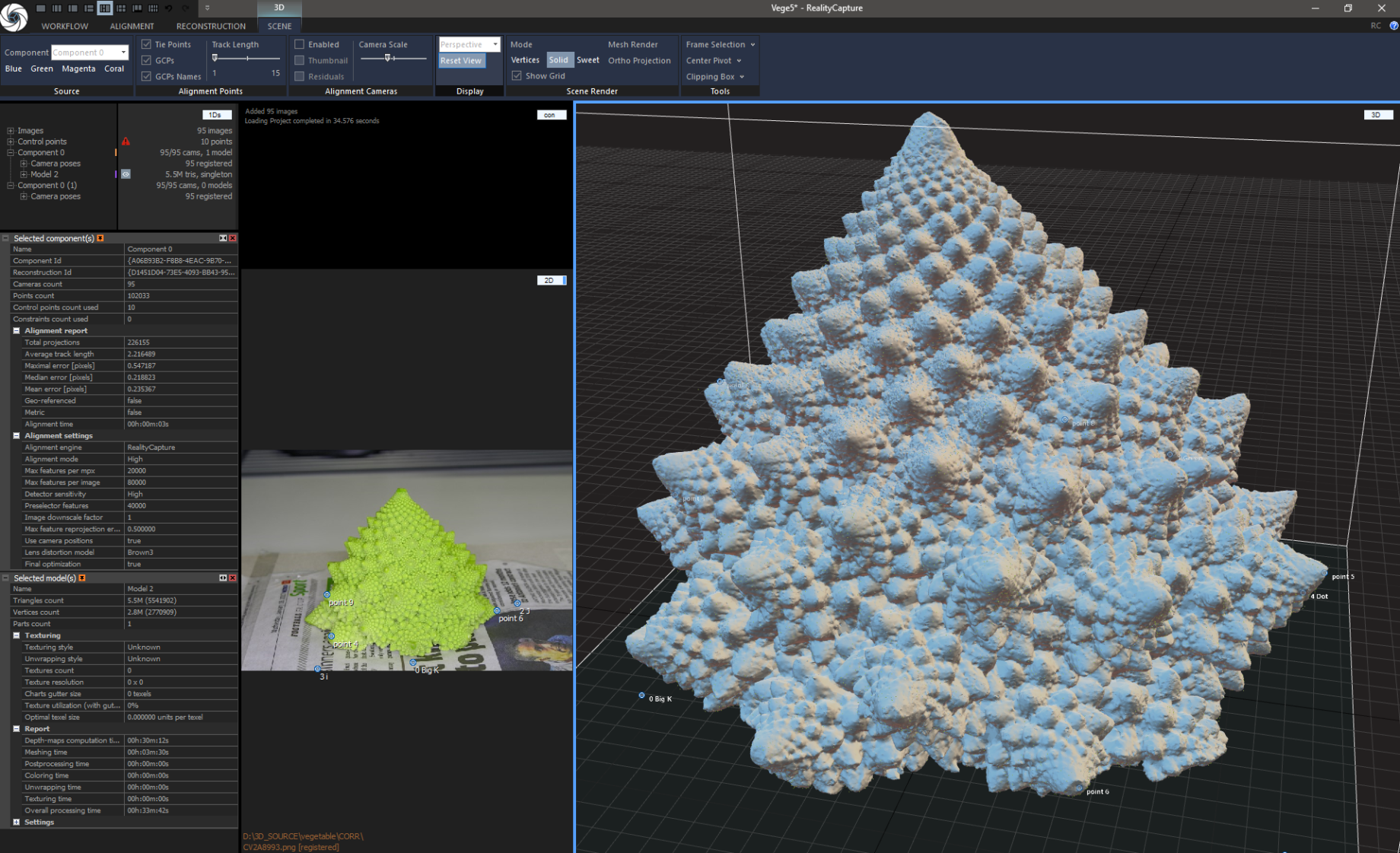Screen dimensions: 1400x853
Task: Select the single-pane layout icon
Action: click(x=40, y=8)
